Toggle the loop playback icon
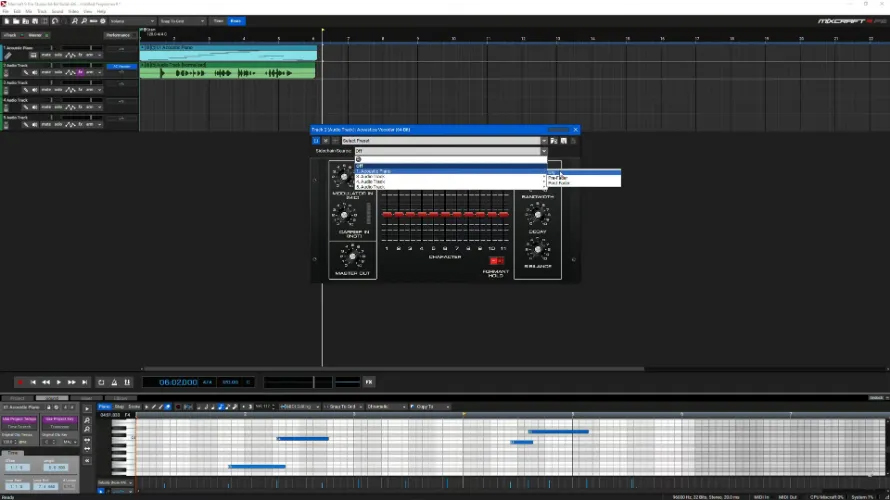The height and width of the screenshot is (500, 890). pyautogui.click(x=101, y=382)
